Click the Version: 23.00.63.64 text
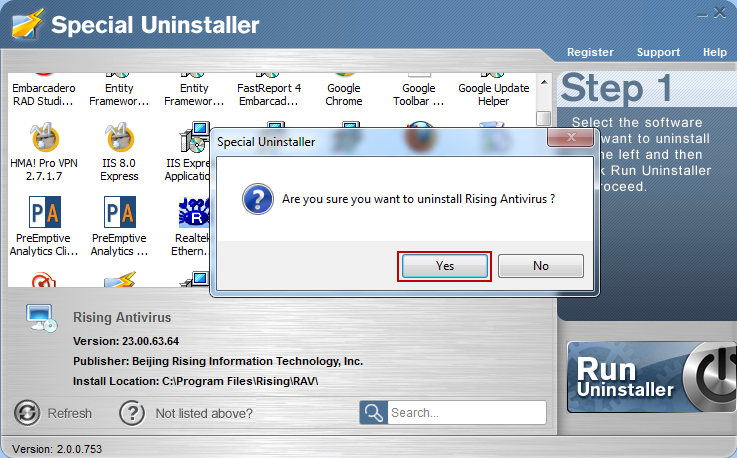 coord(126,341)
